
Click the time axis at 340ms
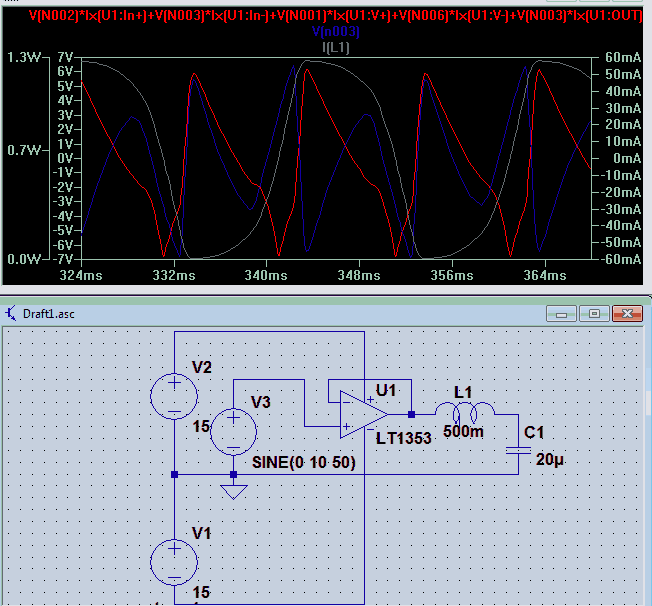(x=266, y=275)
